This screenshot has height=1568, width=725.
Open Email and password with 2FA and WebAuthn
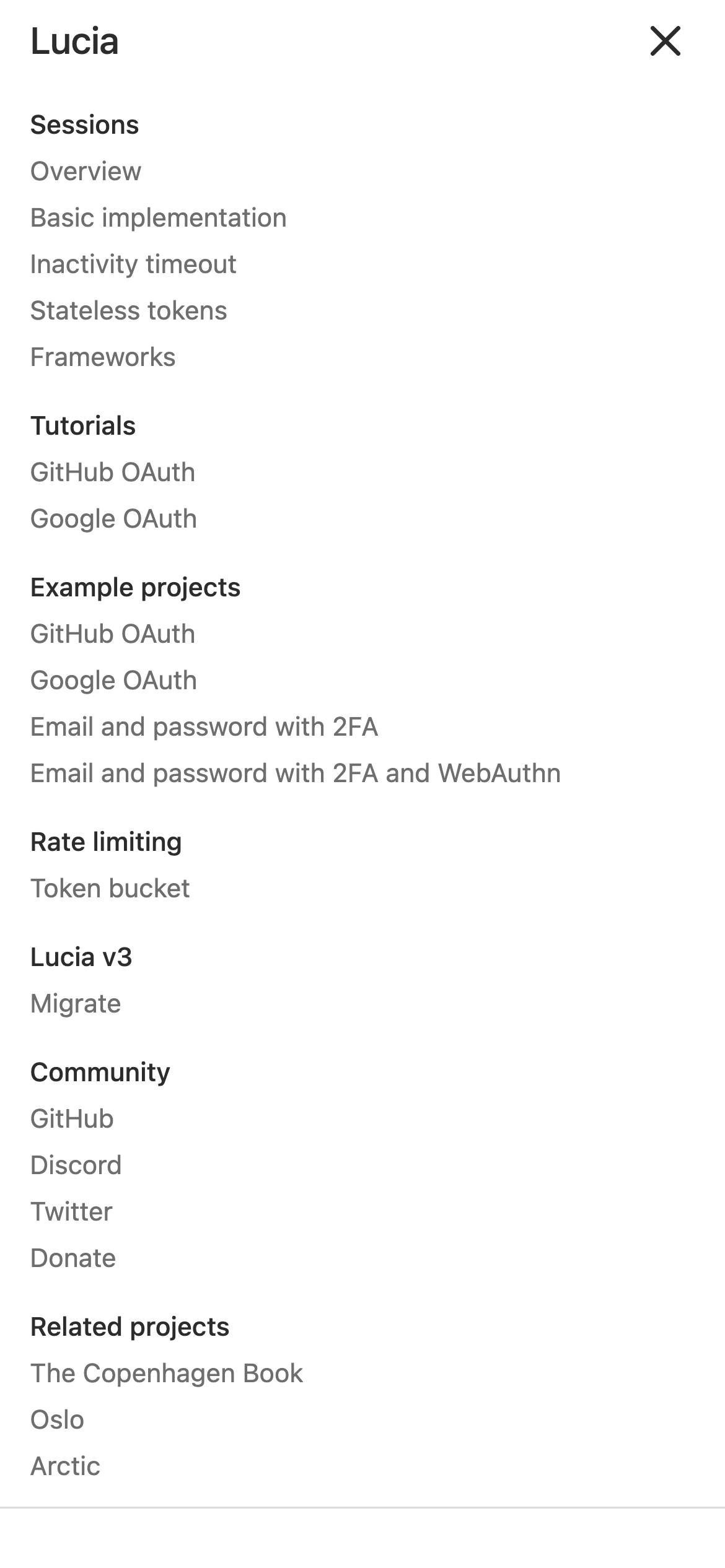[296, 773]
